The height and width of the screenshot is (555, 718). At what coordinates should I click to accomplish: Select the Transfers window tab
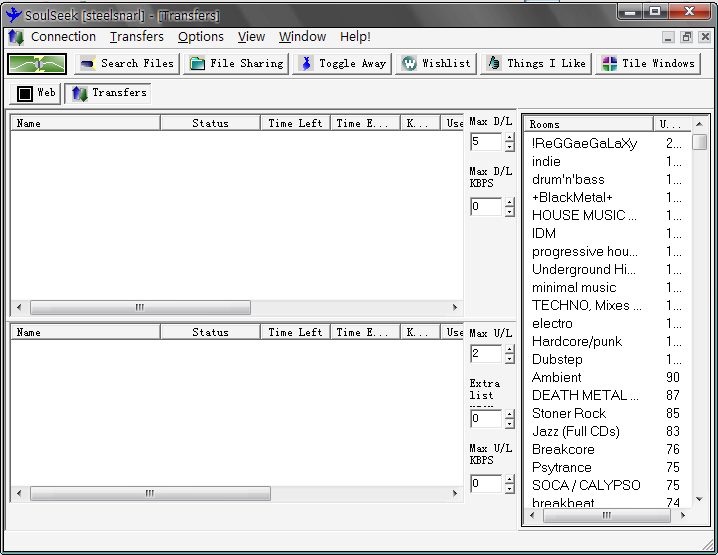[x=108, y=93]
